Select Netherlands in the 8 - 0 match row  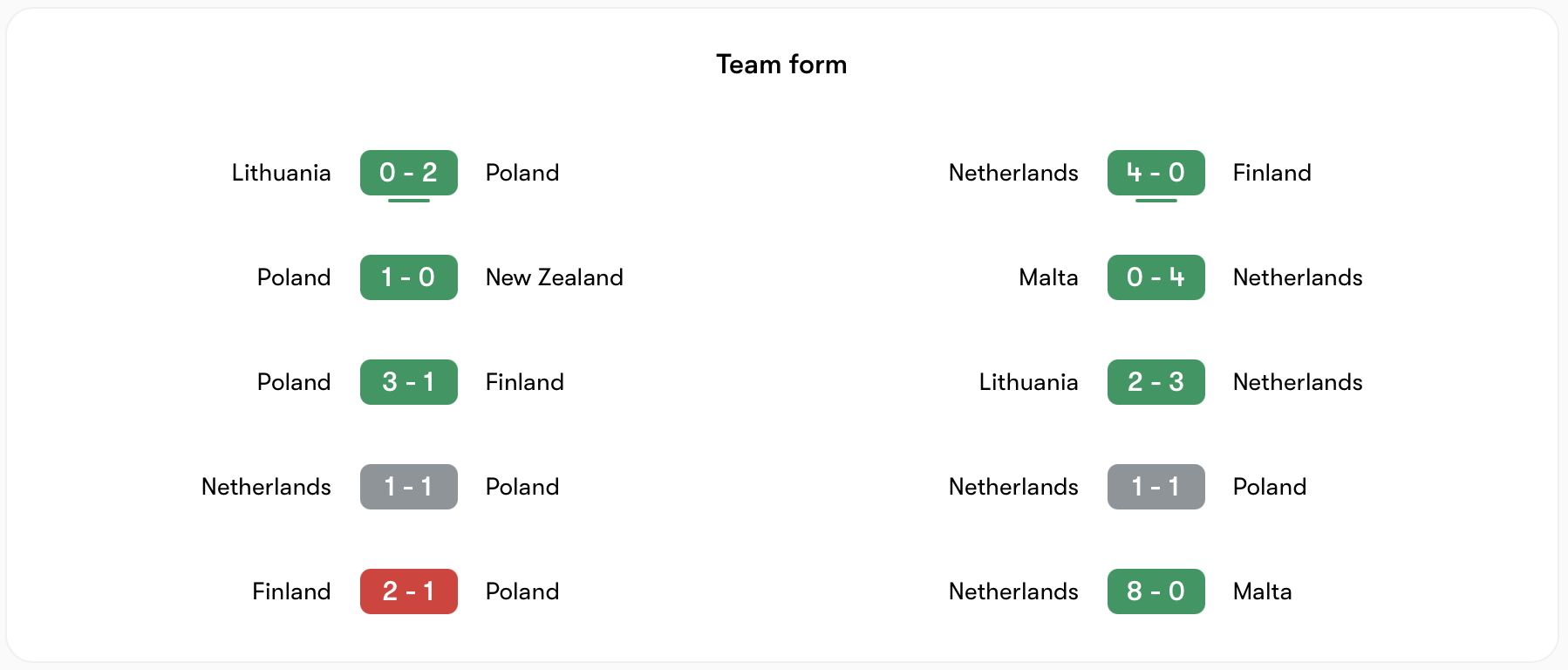tap(1013, 591)
